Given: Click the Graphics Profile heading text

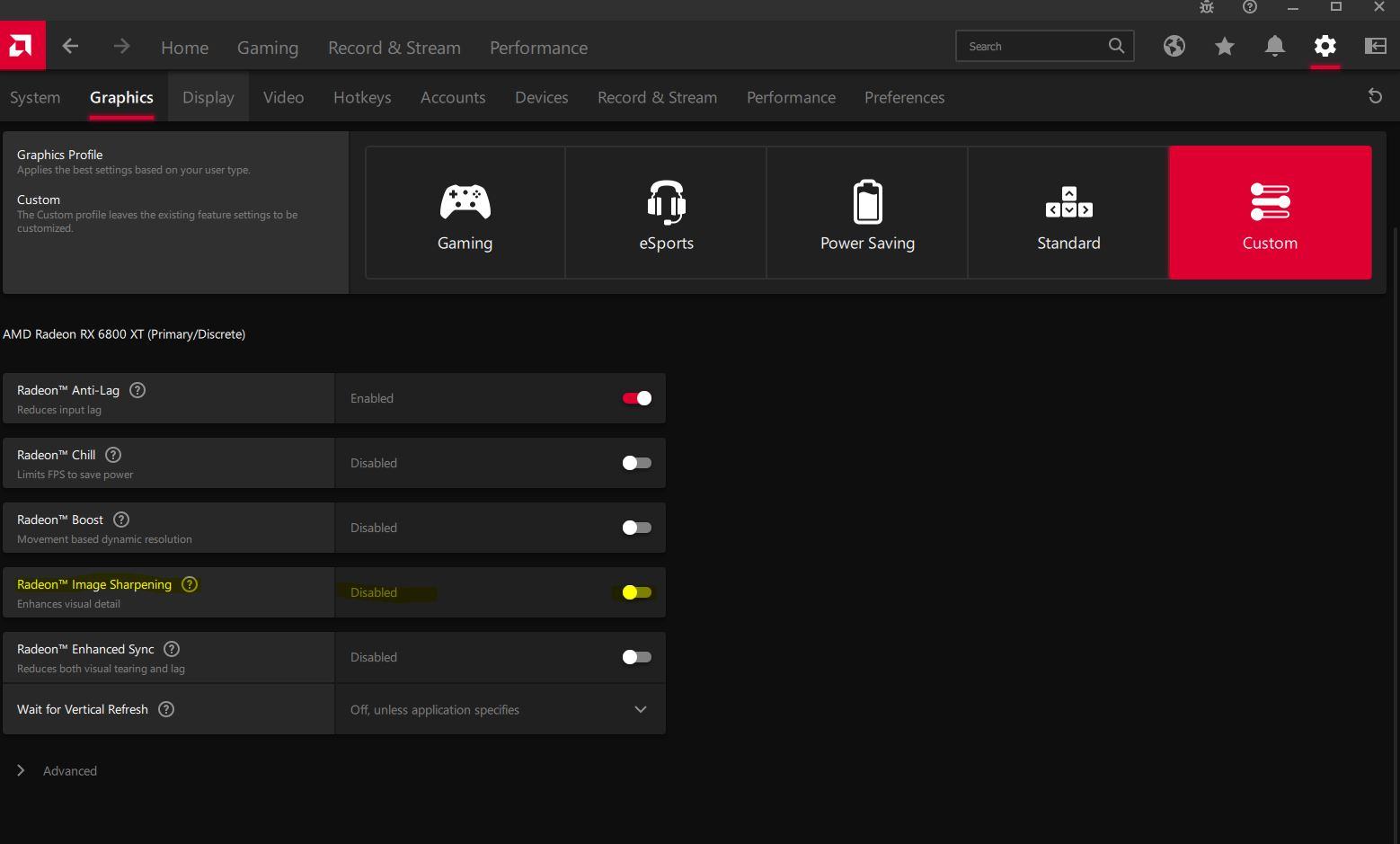Looking at the screenshot, I should pos(59,155).
